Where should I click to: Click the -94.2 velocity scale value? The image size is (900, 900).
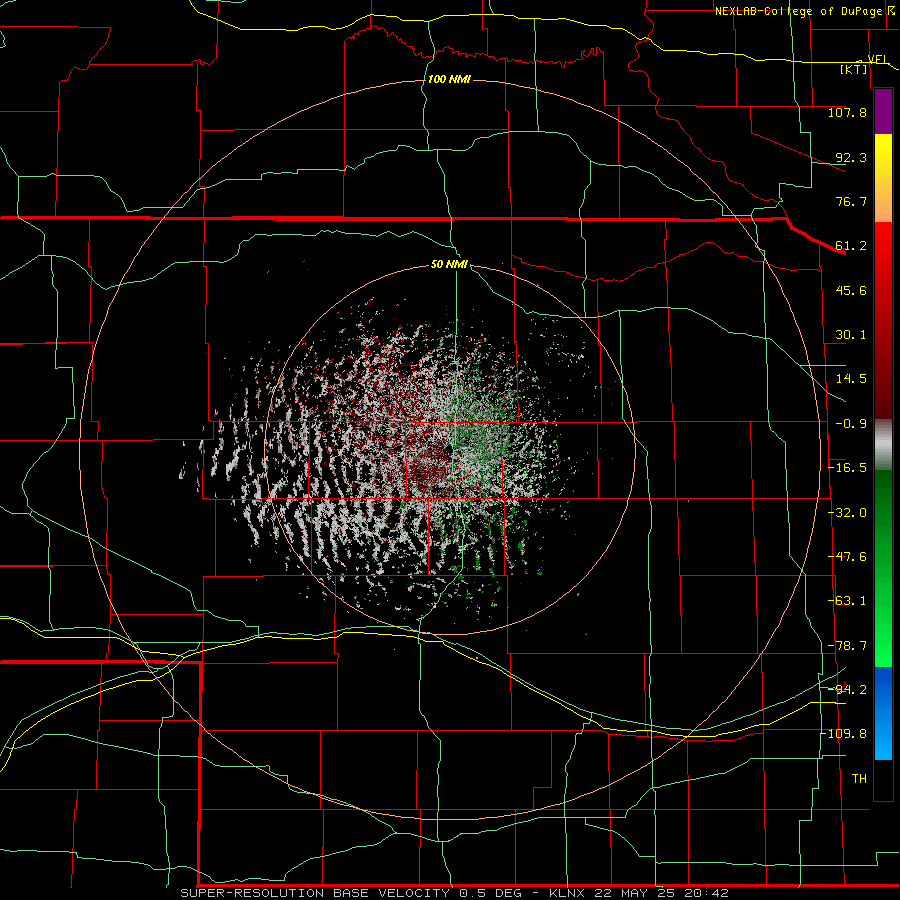(847, 689)
